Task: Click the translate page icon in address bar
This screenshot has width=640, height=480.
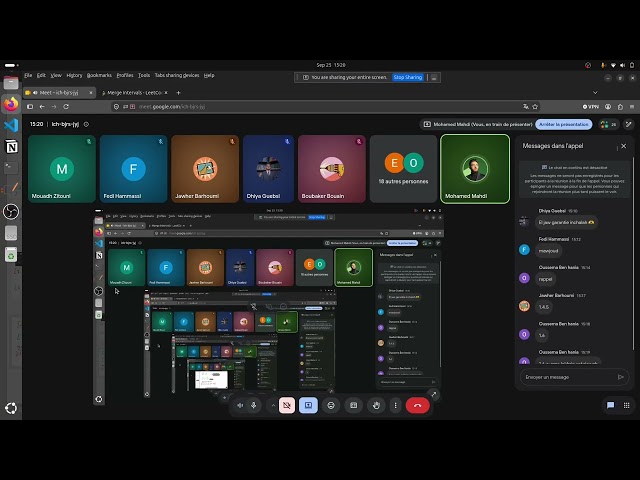Action: tap(526, 107)
